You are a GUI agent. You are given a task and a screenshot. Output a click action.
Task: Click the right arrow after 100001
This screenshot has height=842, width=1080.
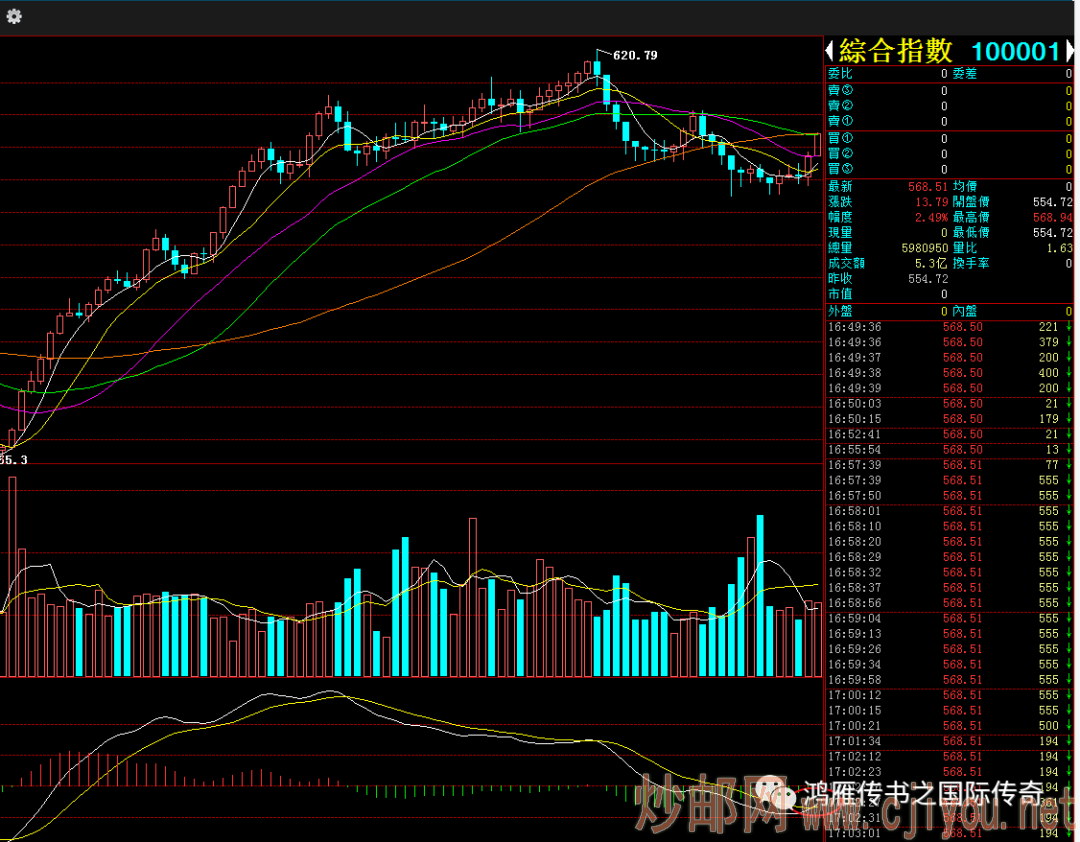[1069, 51]
